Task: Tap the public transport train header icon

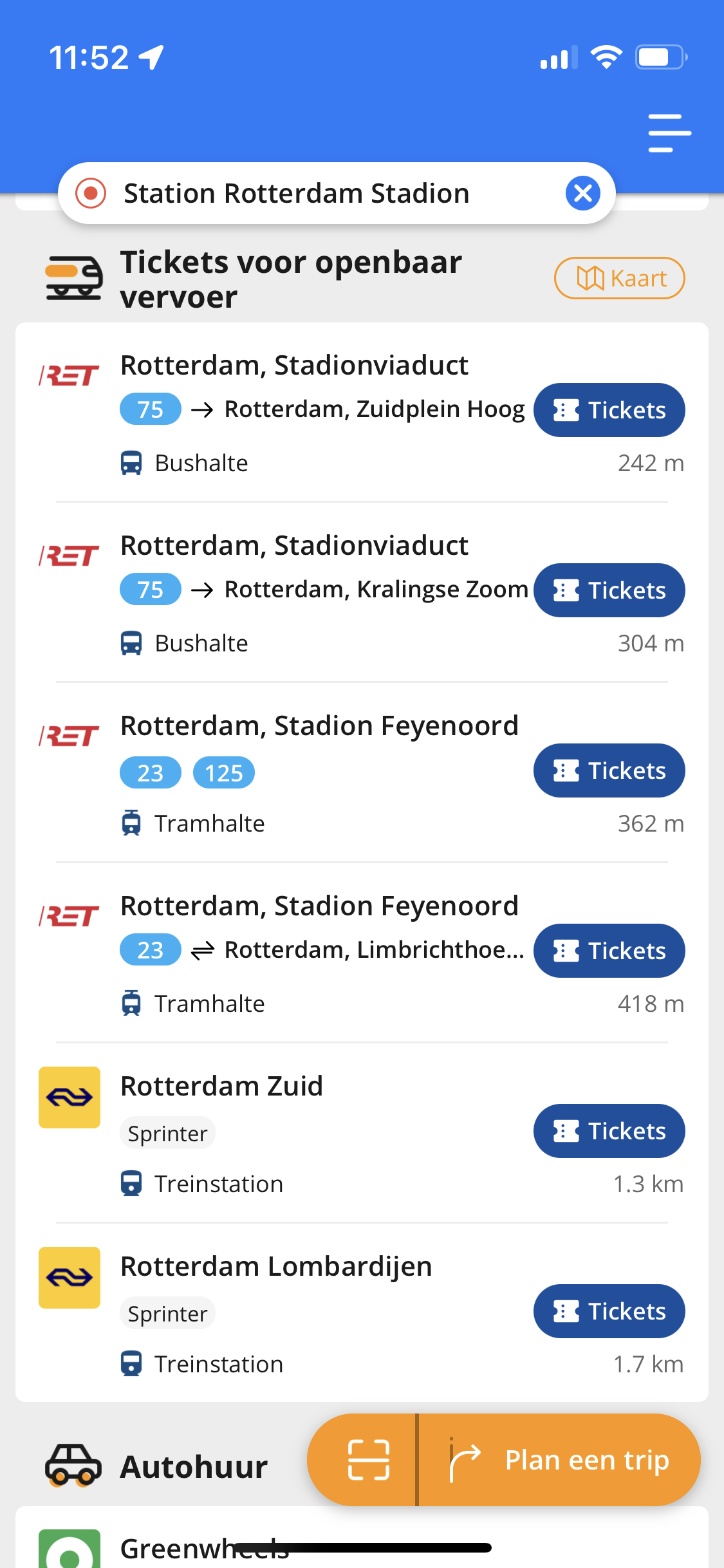Action: pyautogui.click(x=73, y=278)
